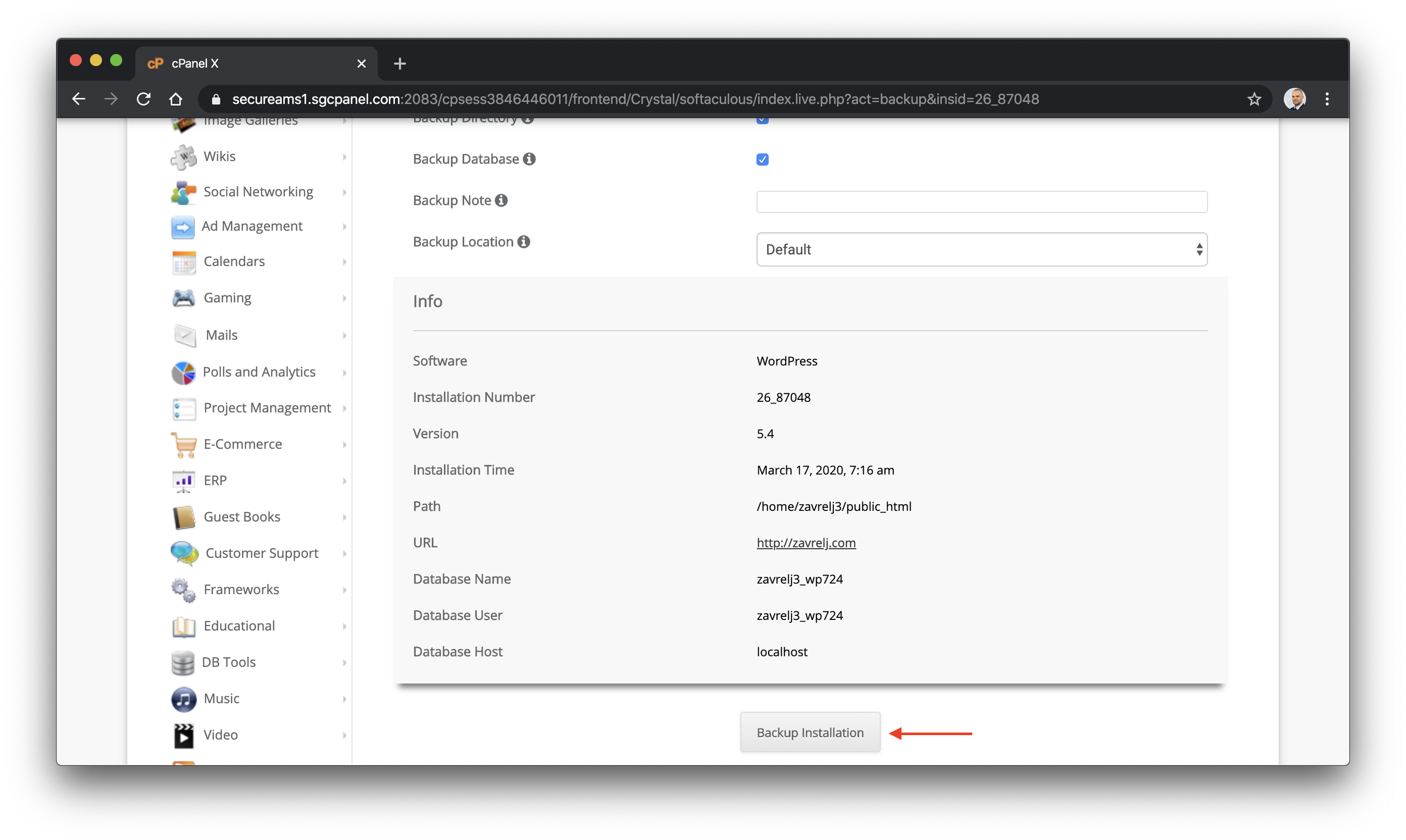
Task: View site security lock information
Action: point(216,99)
